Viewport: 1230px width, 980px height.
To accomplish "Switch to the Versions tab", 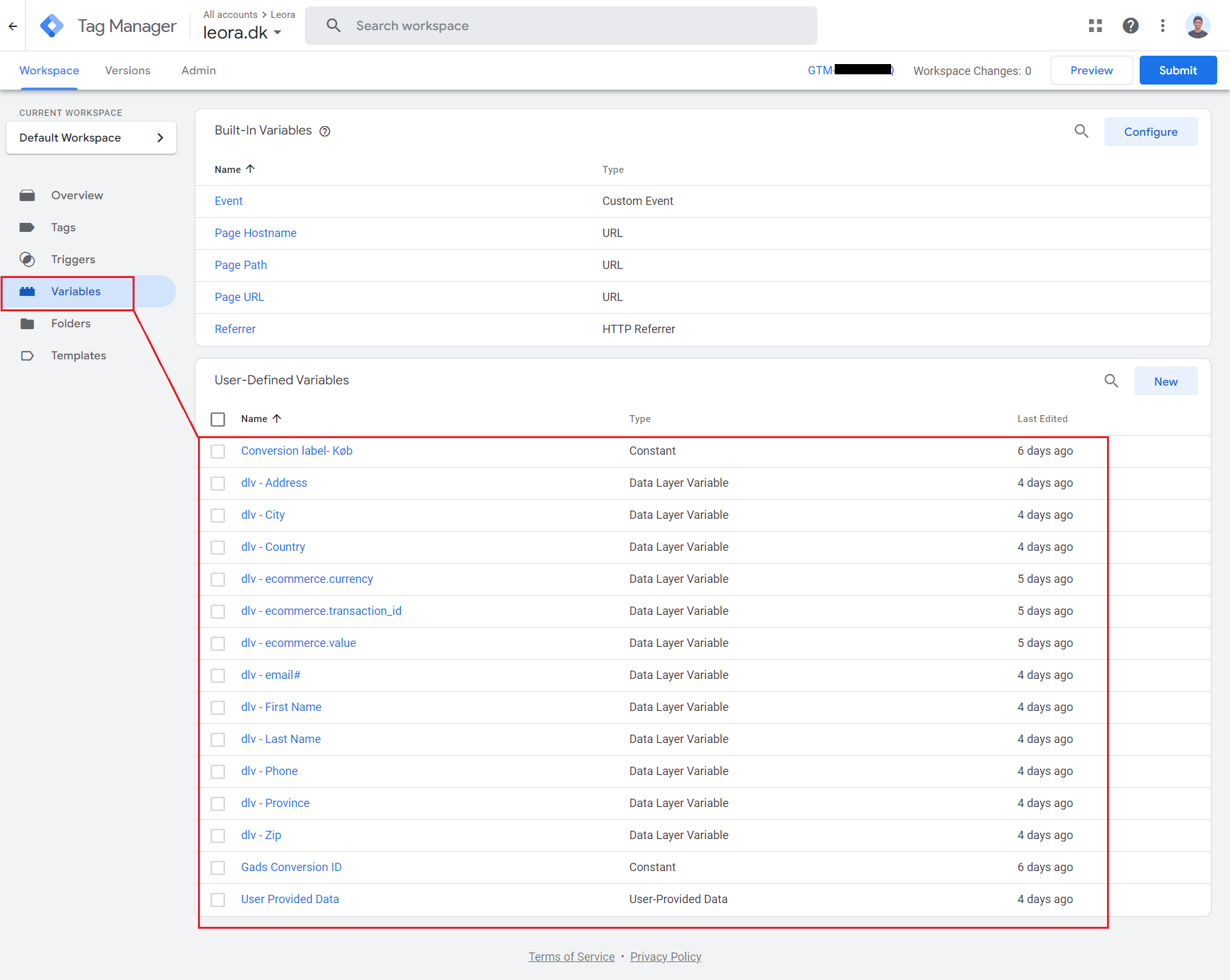I will coord(127,70).
